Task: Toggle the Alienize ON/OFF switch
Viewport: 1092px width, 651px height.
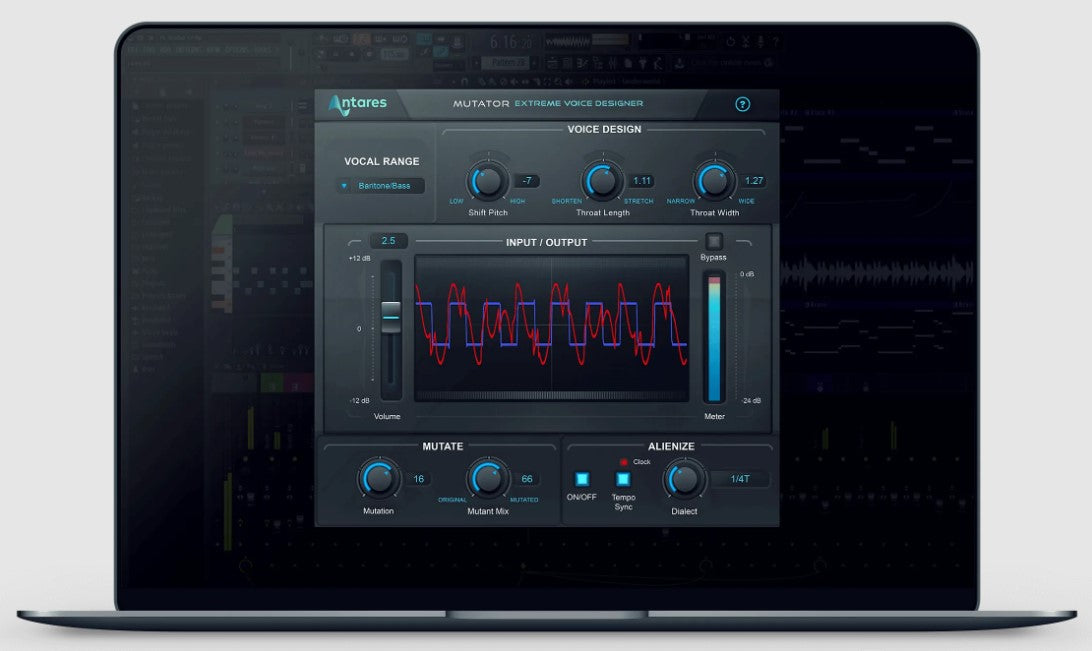Action: click(582, 479)
